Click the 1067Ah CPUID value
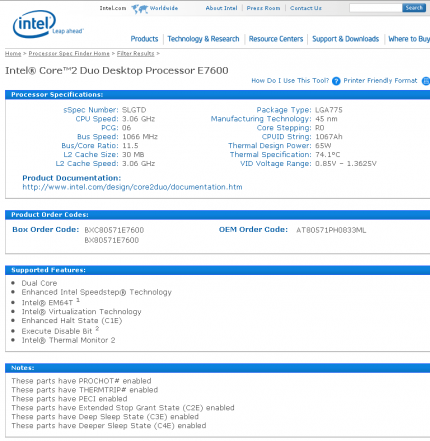Viewport: 430px width, 441px height. [329, 137]
